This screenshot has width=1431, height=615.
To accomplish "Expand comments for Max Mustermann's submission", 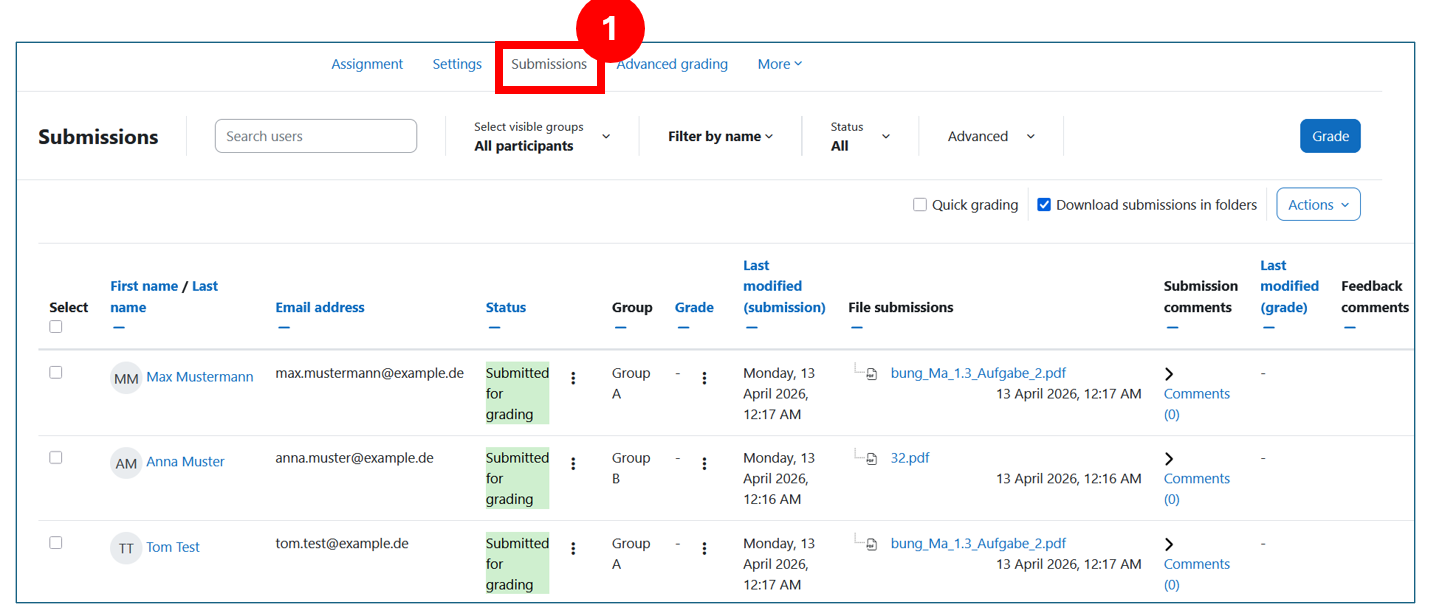I will (x=1169, y=374).
